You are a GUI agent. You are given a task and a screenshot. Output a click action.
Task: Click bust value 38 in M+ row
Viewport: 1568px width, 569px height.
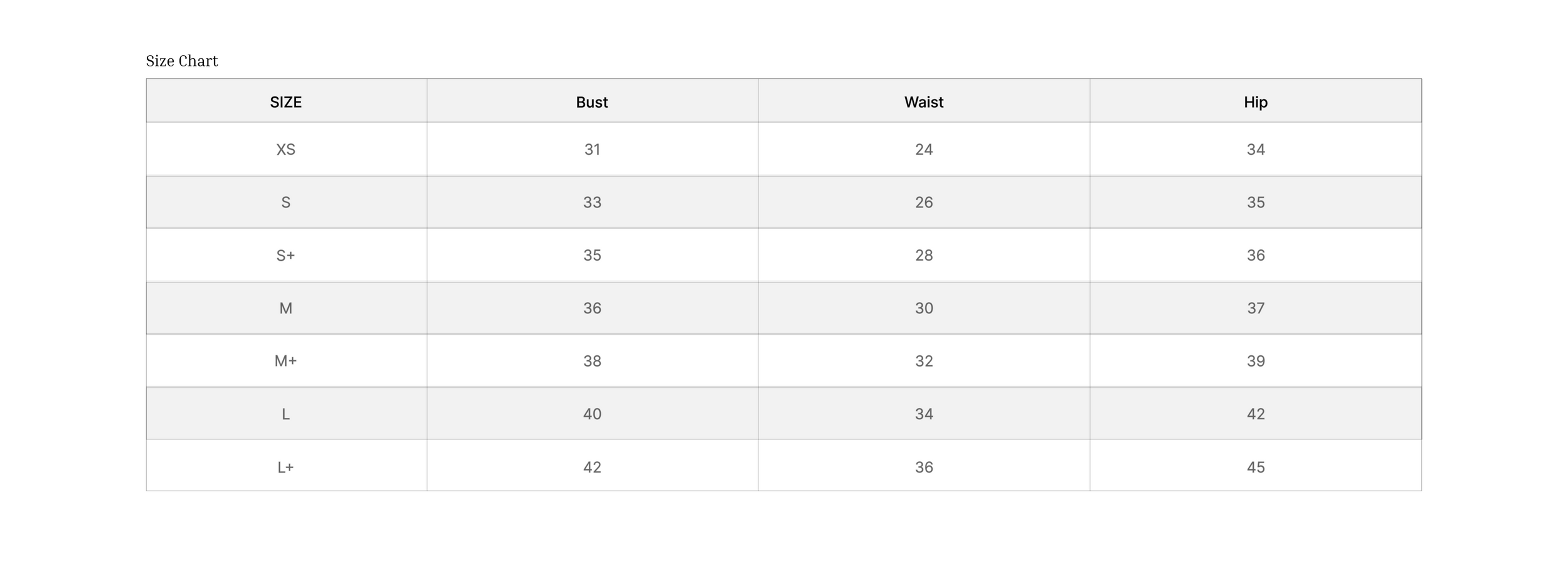[x=592, y=361]
